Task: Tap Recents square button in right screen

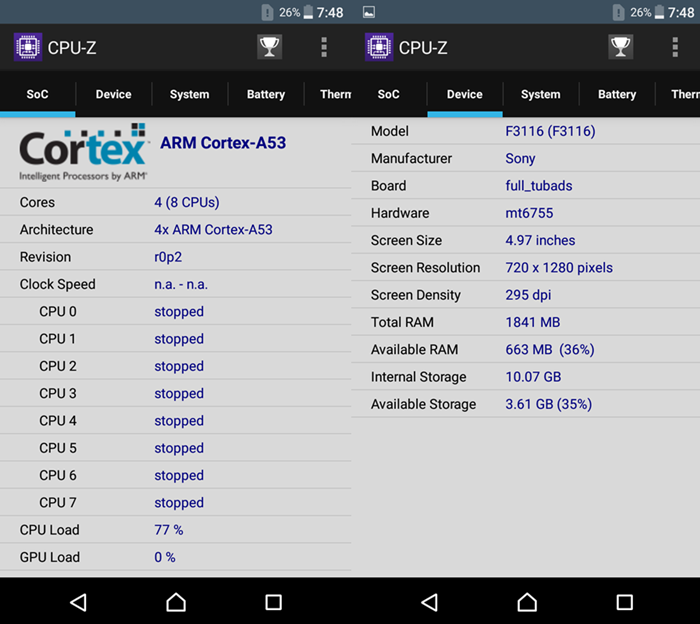Action: click(x=625, y=602)
